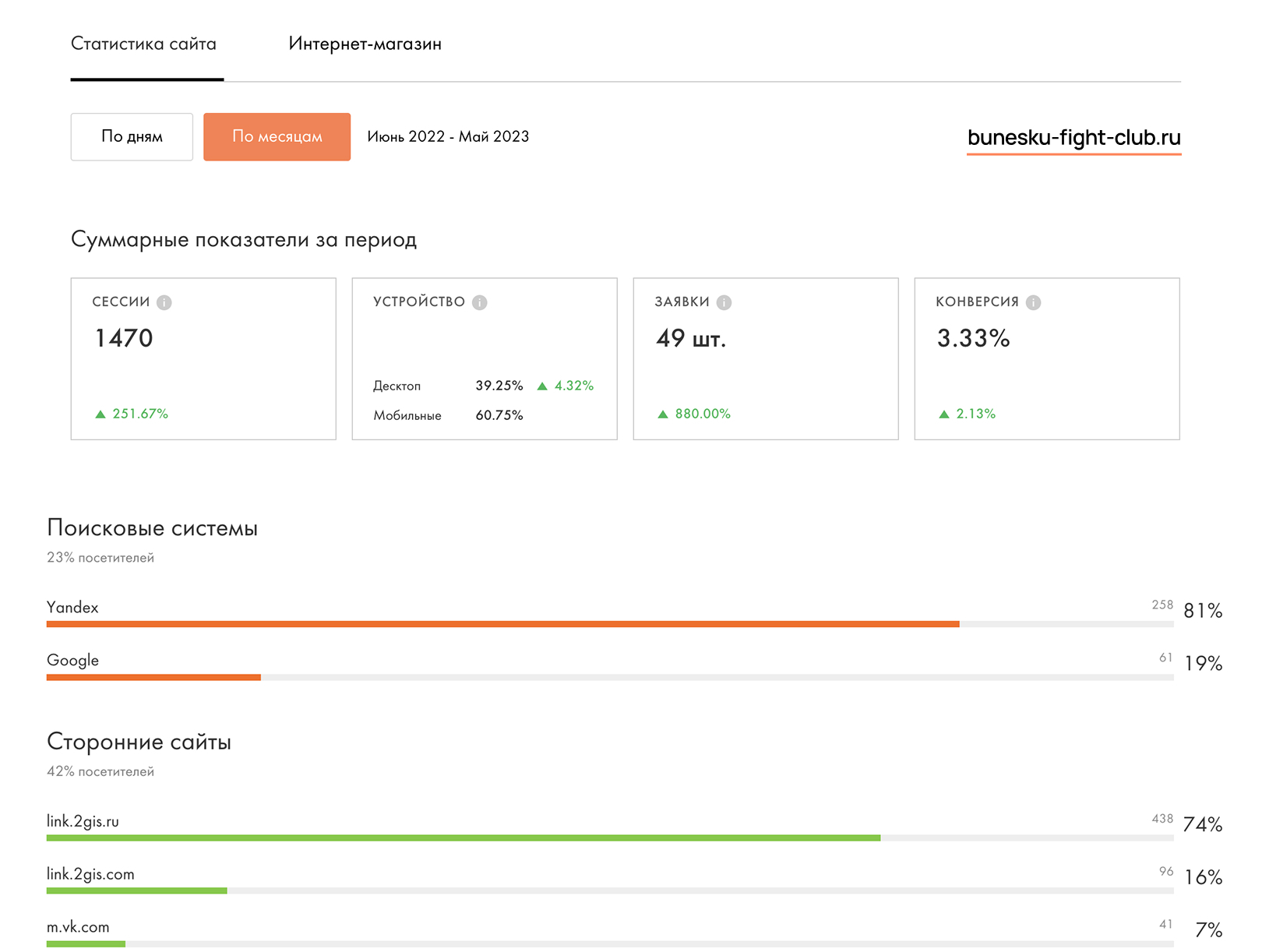Click the green arrow beside 4.32% desktop change
The width and height of the screenshot is (1262, 952).
tap(542, 386)
